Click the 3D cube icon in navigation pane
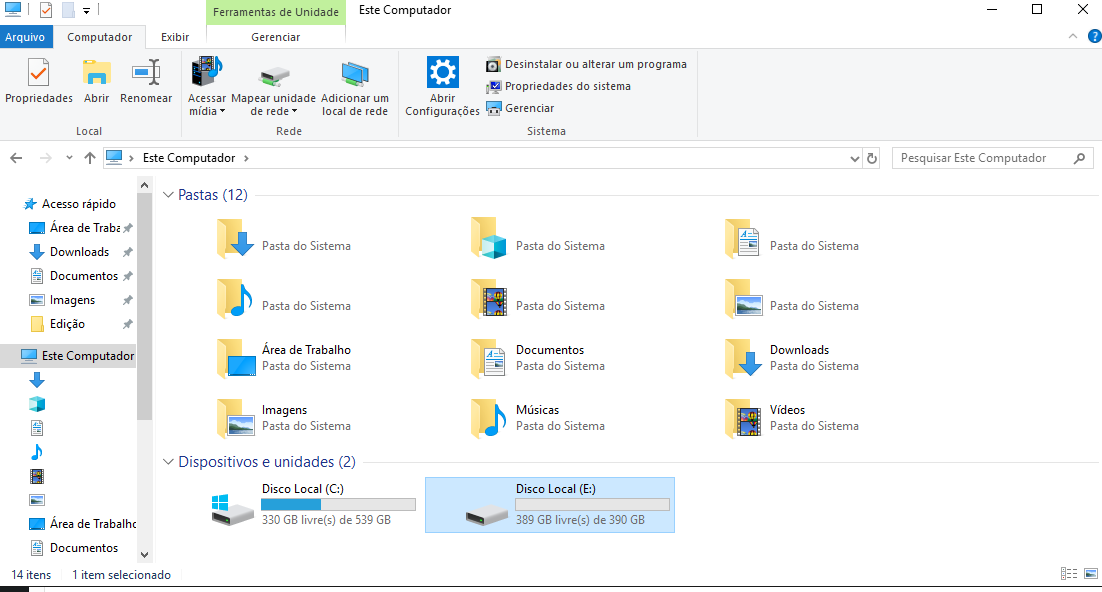Image resolution: width=1102 pixels, height=592 pixels. click(x=37, y=404)
